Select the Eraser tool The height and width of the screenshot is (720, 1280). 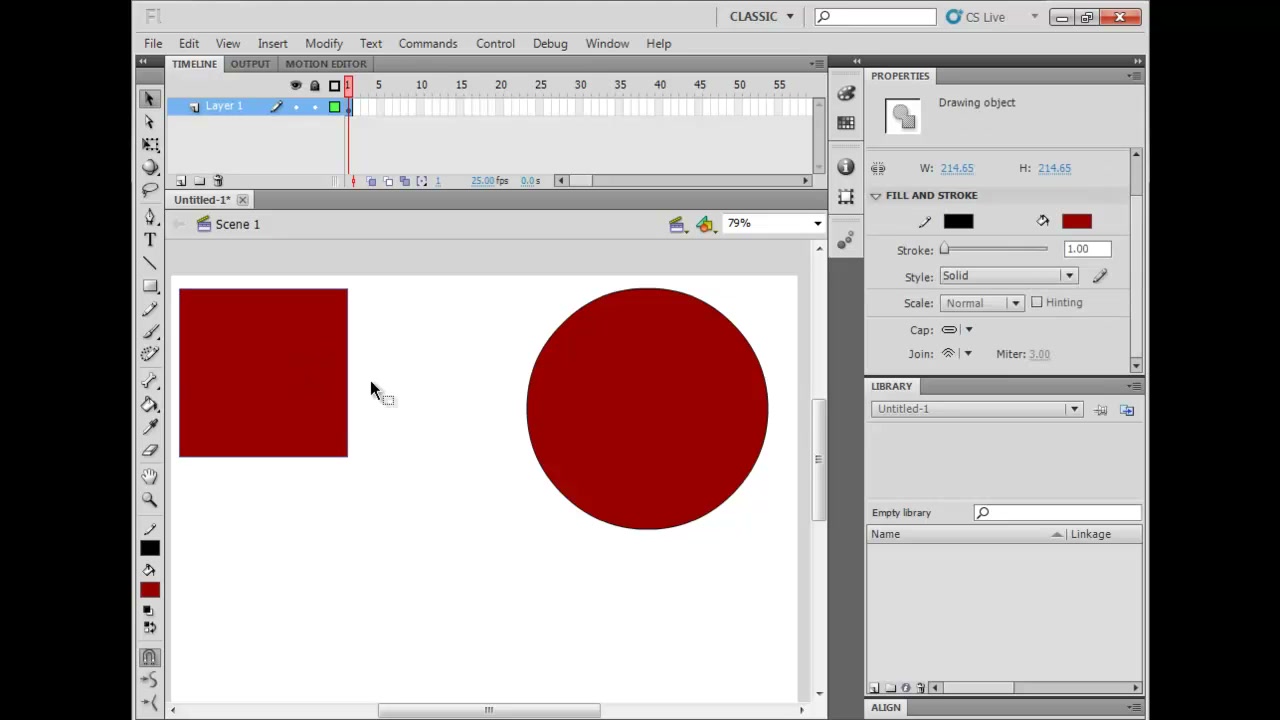click(x=150, y=451)
